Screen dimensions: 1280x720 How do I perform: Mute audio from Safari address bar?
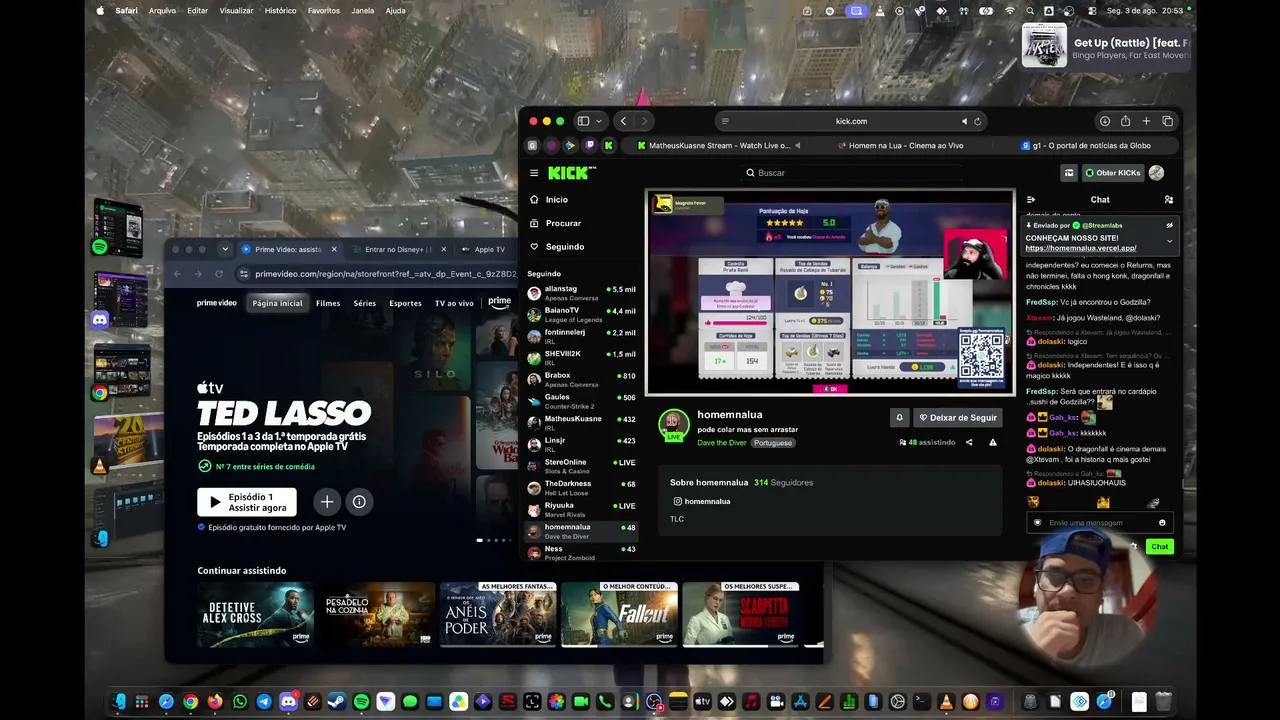click(x=964, y=121)
